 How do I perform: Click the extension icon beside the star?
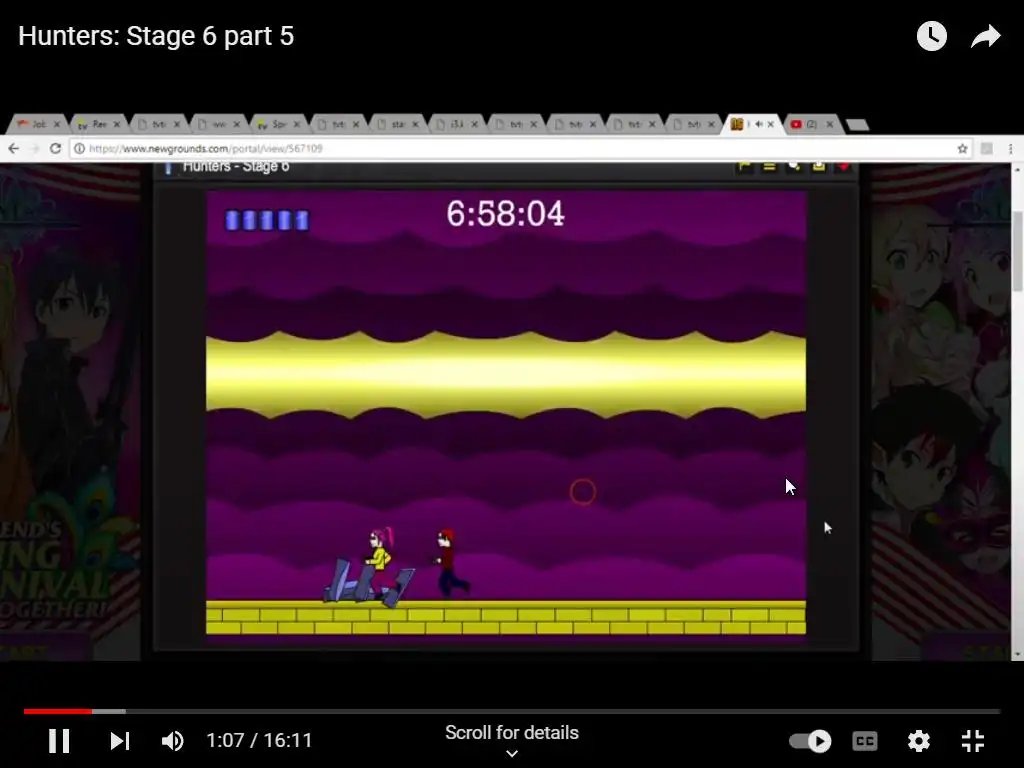click(987, 148)
